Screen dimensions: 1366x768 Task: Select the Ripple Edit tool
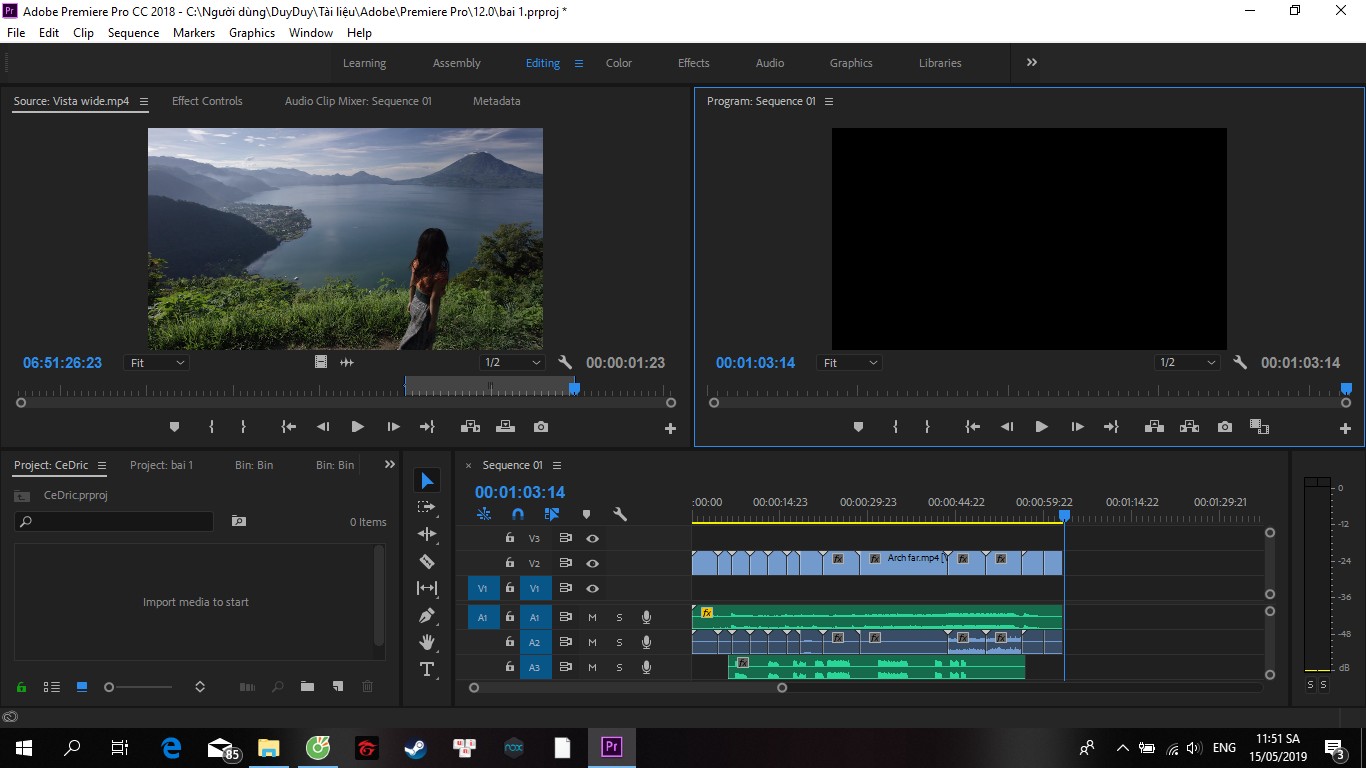[427, 534]
